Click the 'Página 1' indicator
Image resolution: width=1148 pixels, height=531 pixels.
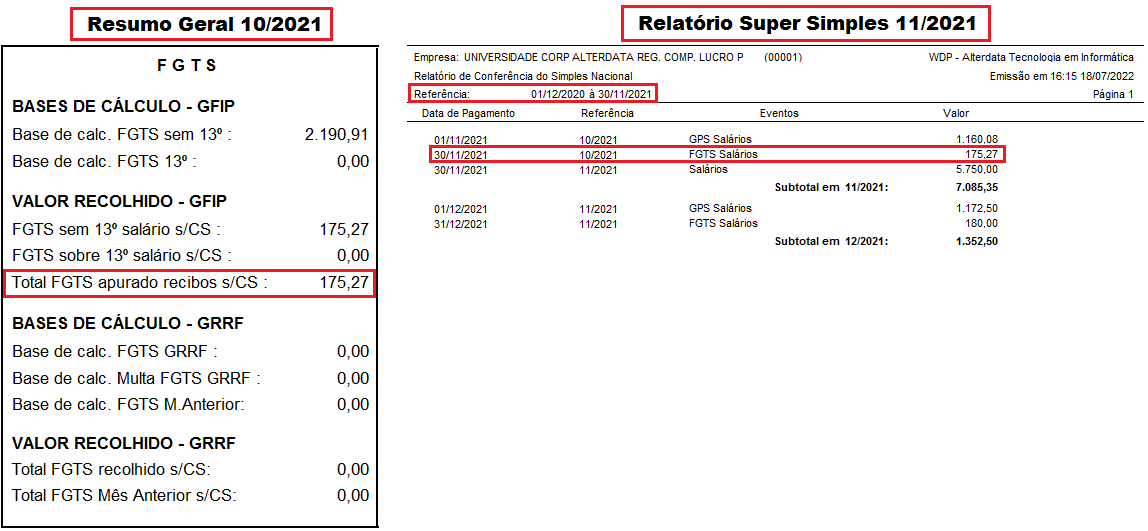pos(1113,94)
